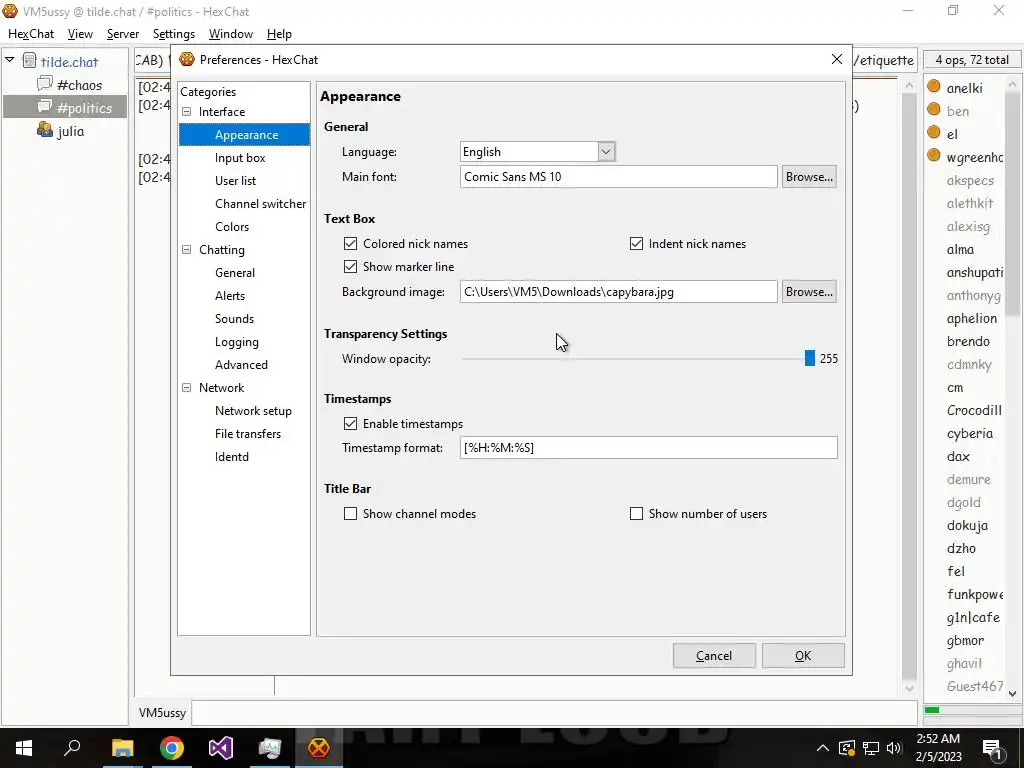1024x768 pixels.
Task: Click the Background image path field
Action: [x=618, y=292]
